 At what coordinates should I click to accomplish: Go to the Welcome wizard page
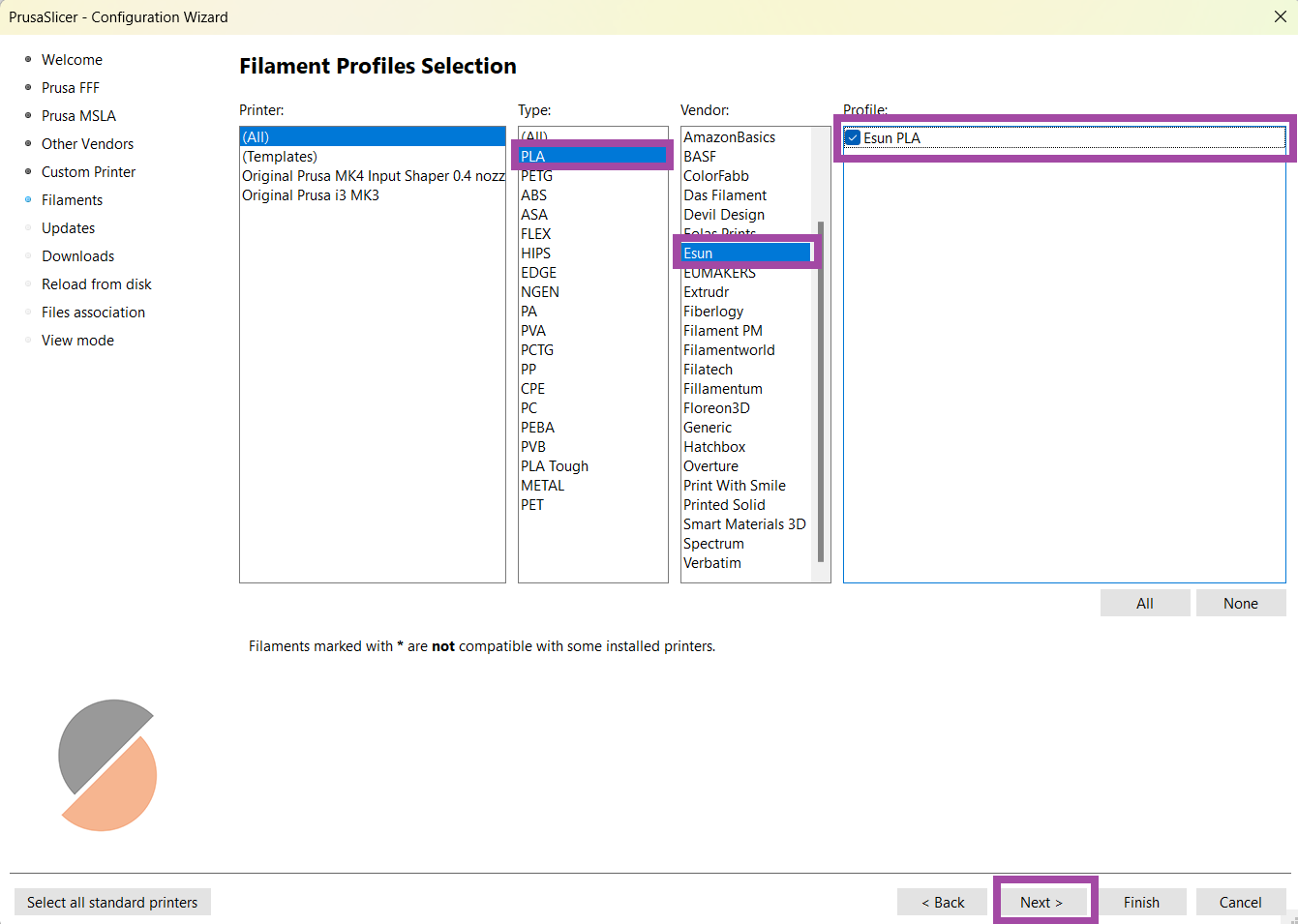point(72,60)
